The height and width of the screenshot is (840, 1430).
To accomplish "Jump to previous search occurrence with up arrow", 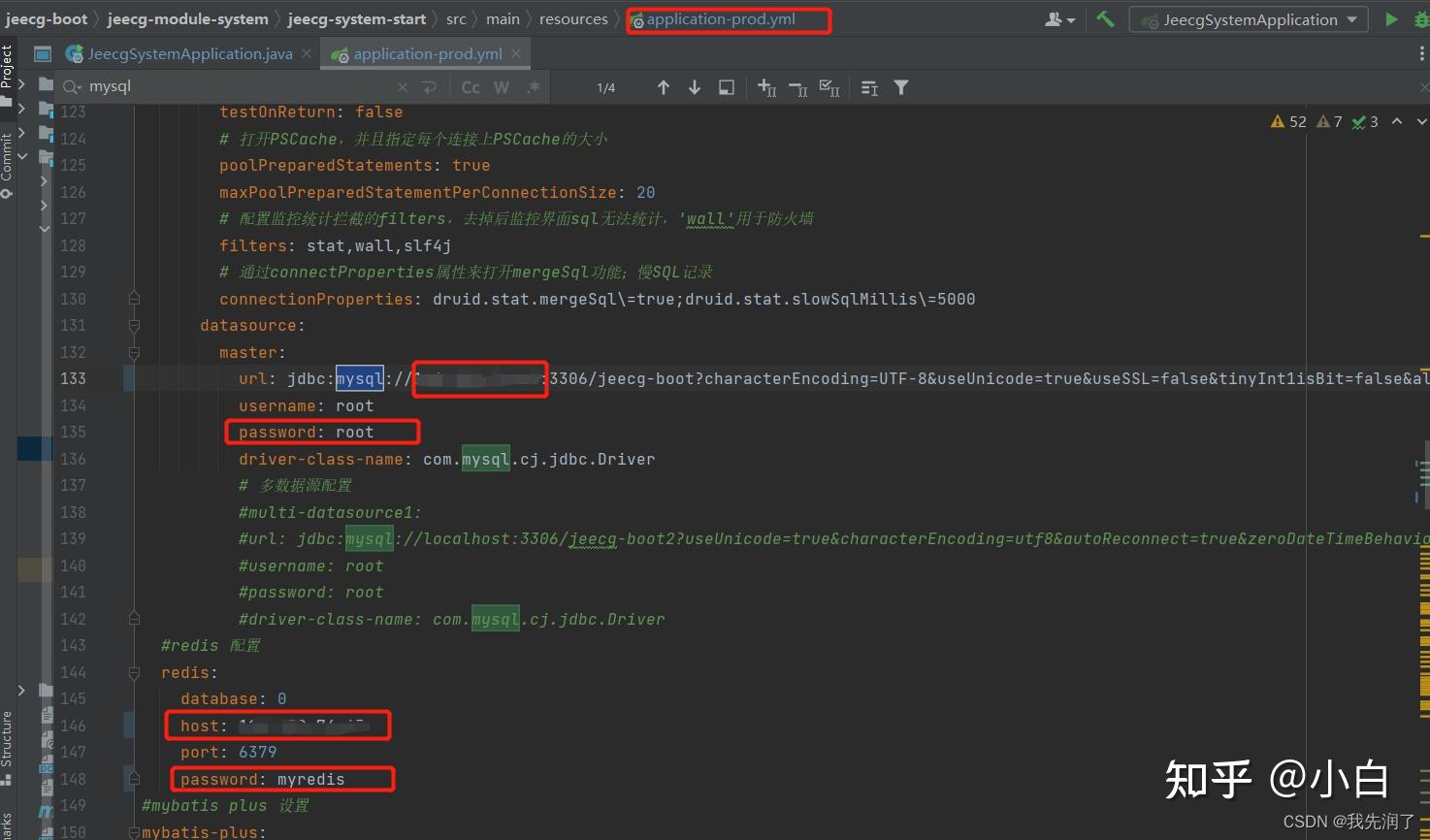I will point(664,87).
